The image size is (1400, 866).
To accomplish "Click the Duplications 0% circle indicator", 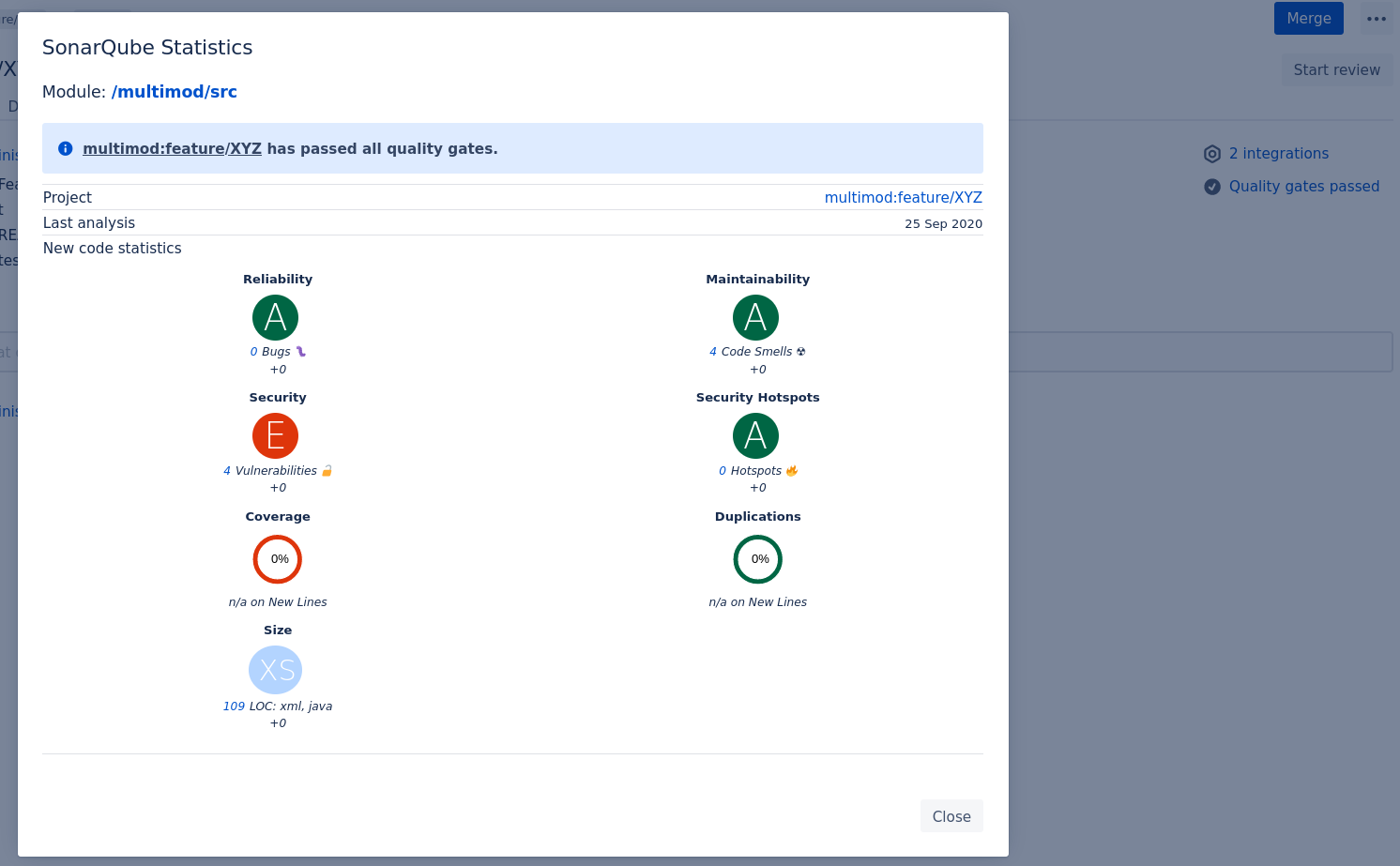I will [x=757, y=559].
